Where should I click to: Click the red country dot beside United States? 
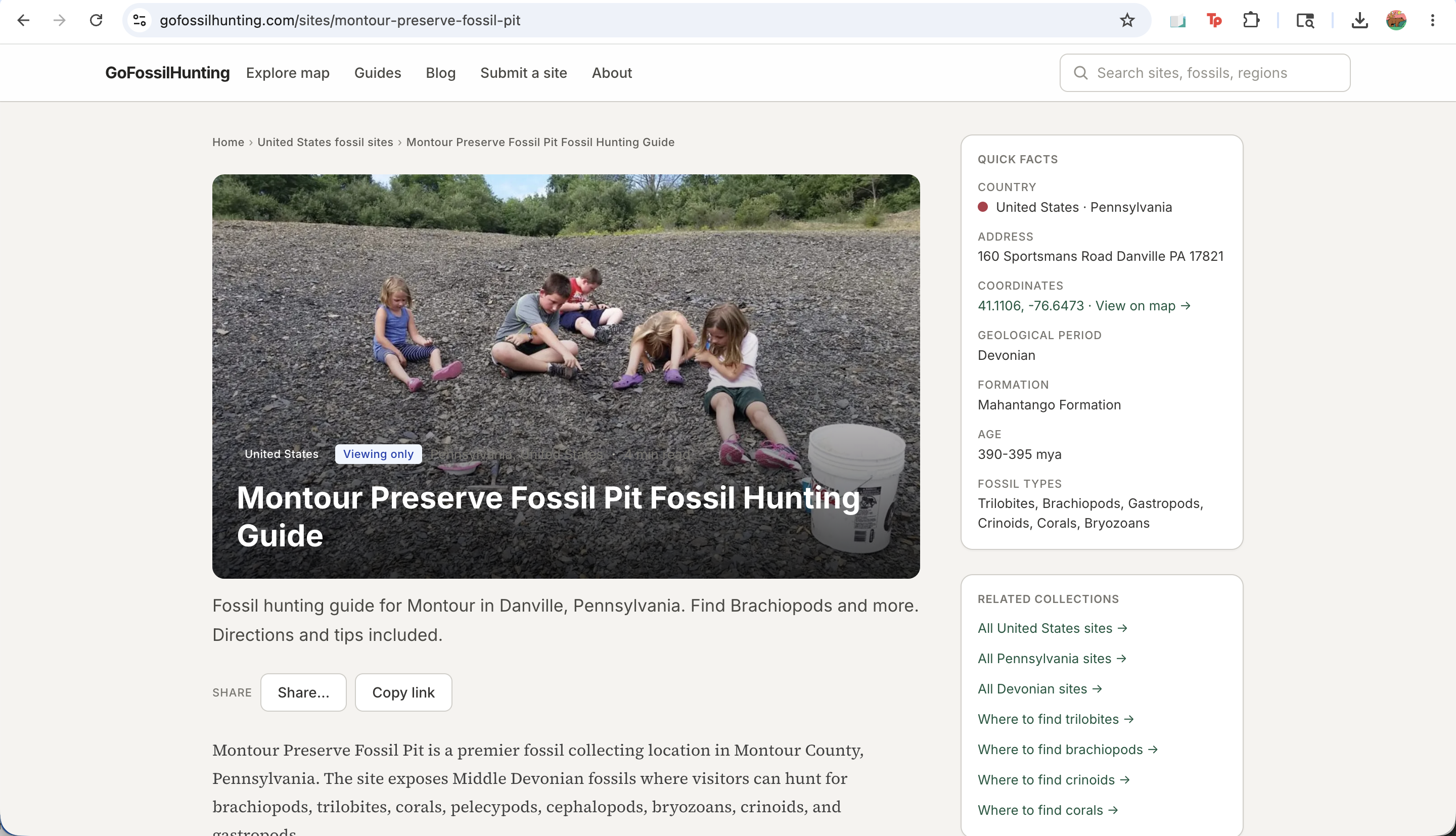point(983,207)
